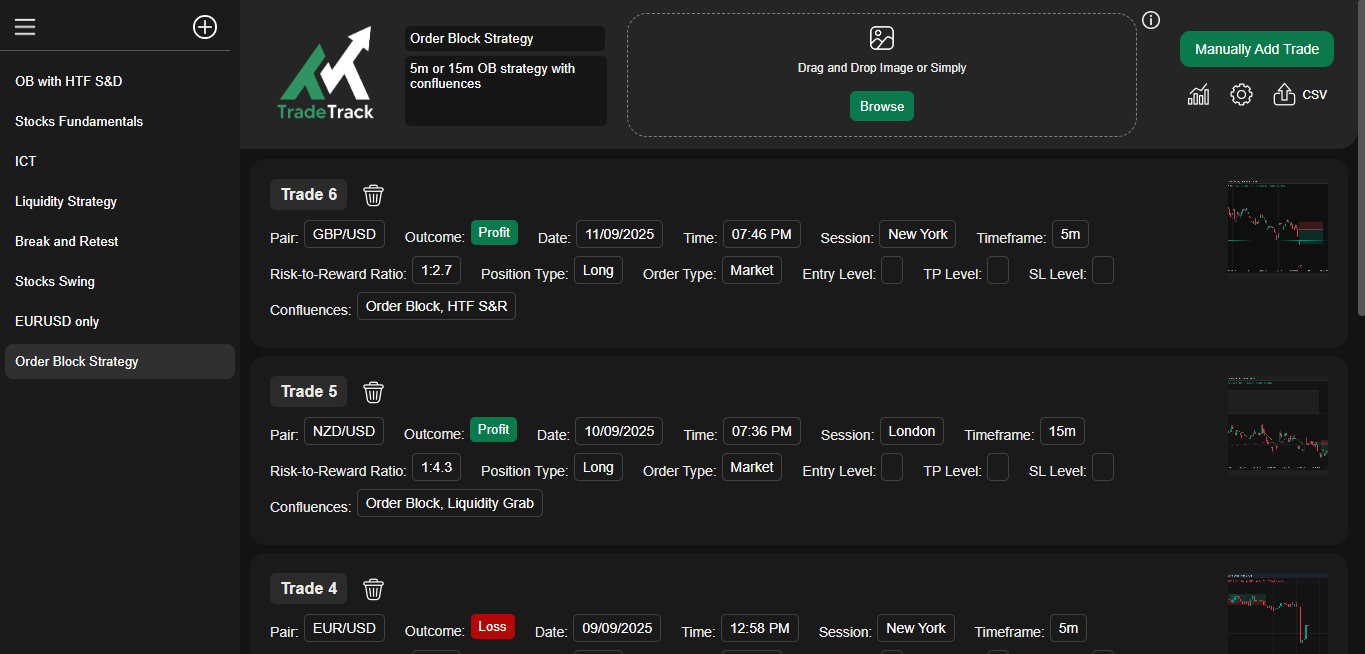Click the info icon near upload area
The image size is (1365, 654).
pos(1151,20)
